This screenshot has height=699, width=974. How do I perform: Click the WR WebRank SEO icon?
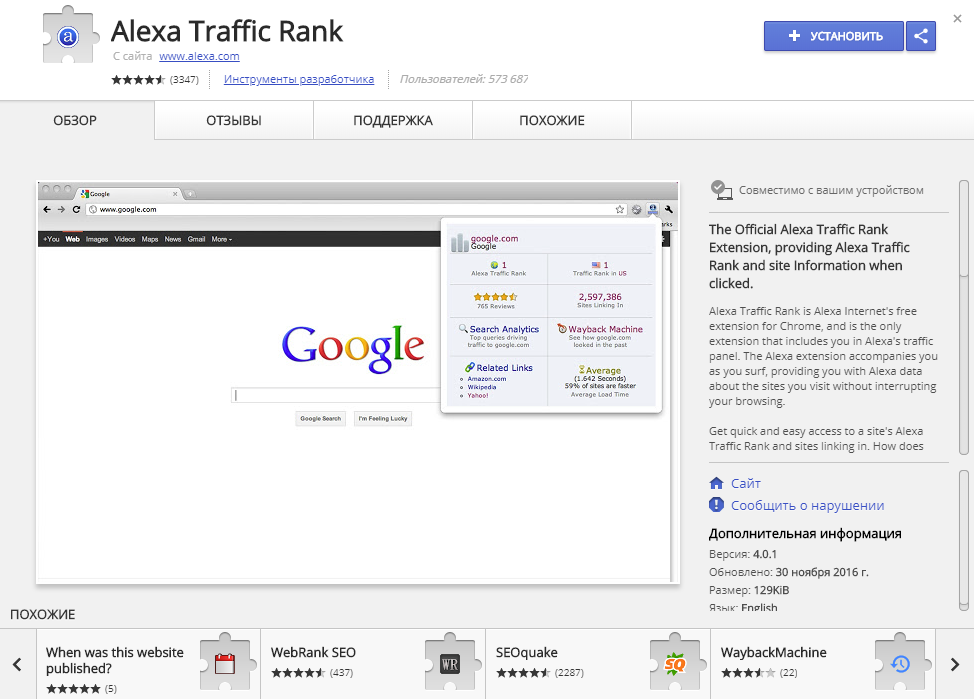point(450,663)
